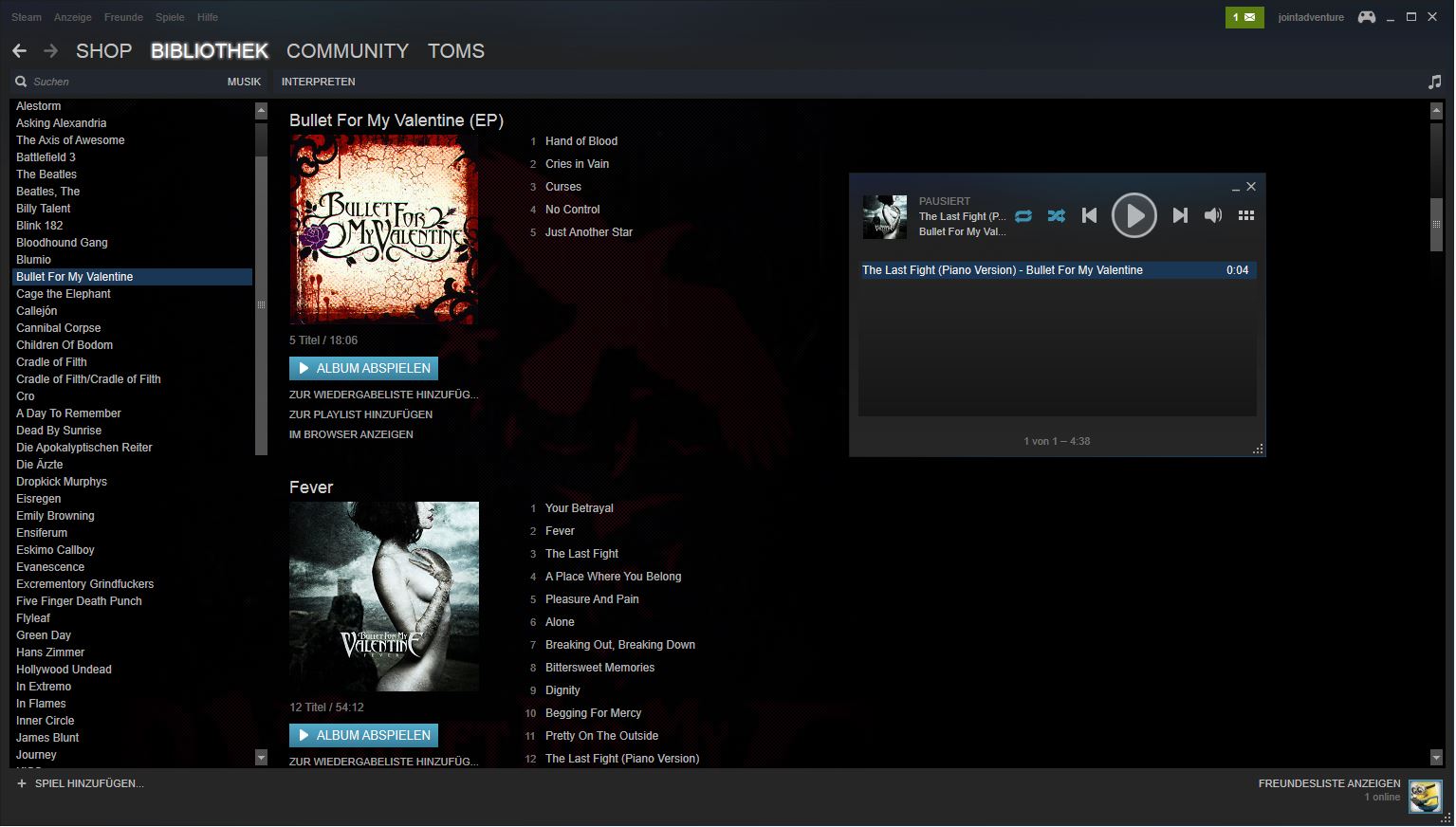Select The Last Fight (Piano Version) queue entry
The height and width of the screenshot is (827, 1456).
point(1059,270)
